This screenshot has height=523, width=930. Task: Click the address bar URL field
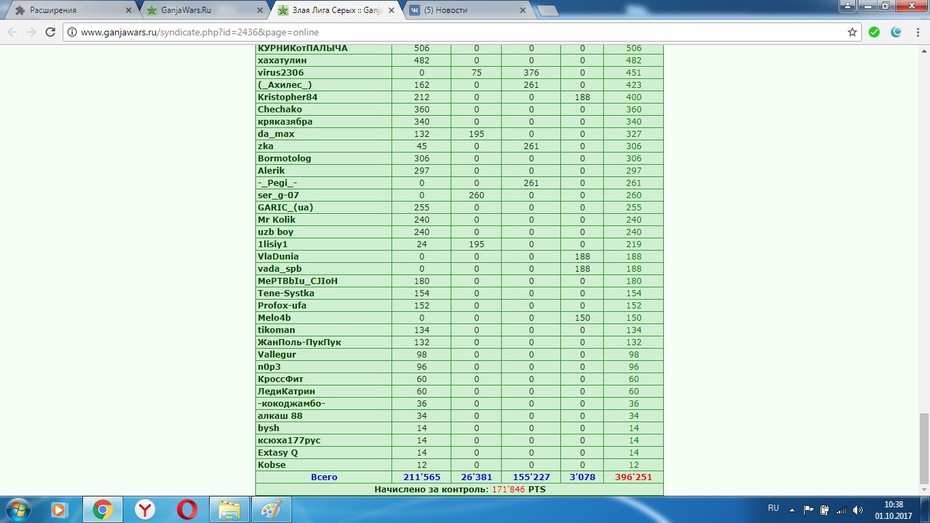(460, 32)
